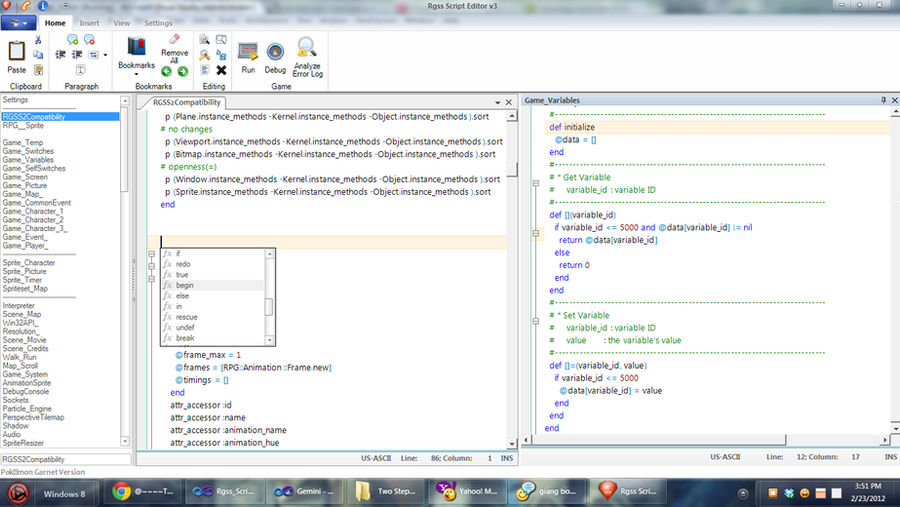
Task: Select Game_Variables in script list
Action: [28, 160]
